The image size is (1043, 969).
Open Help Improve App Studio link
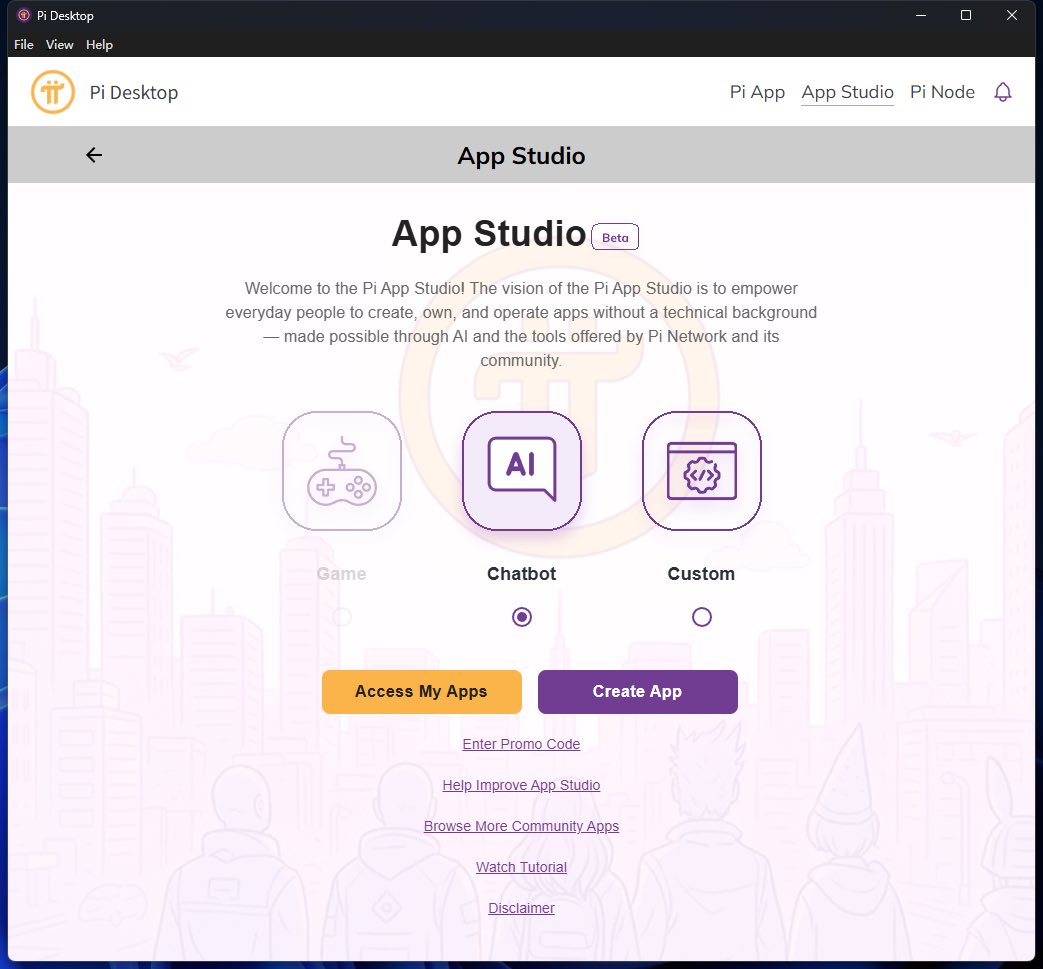[x=522, y=785]
